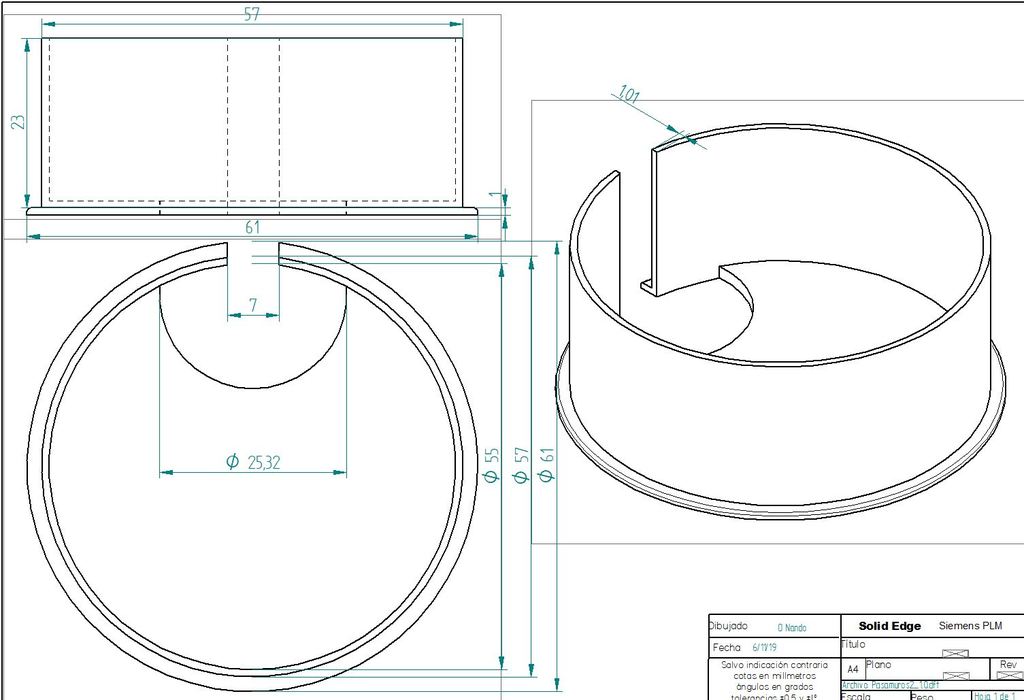Select the Ø 25,32 diameter dimension
The image size is (1024, 700).
(x=253, y=461)
